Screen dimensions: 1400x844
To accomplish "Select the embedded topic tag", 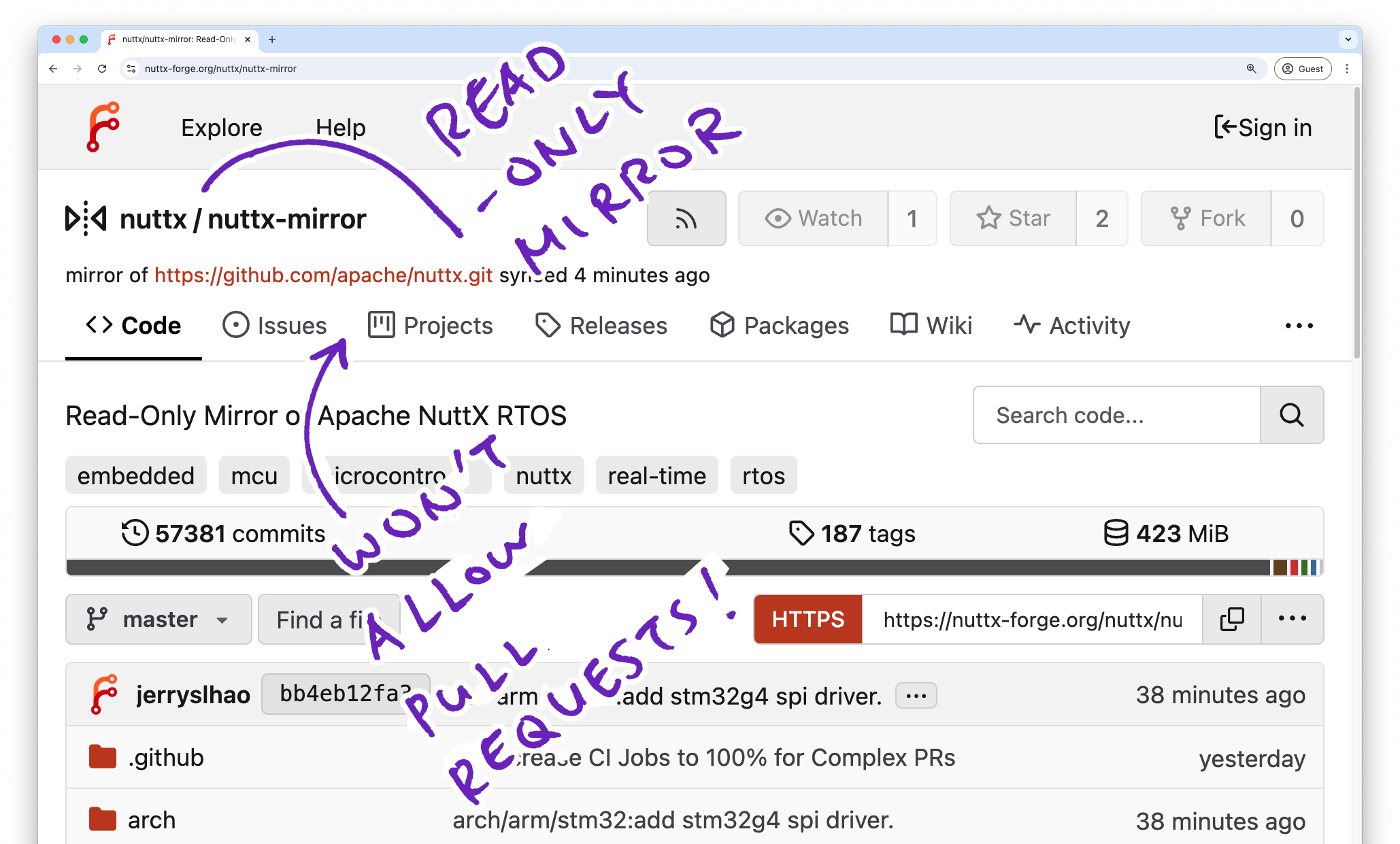I will tap(136, 475).
